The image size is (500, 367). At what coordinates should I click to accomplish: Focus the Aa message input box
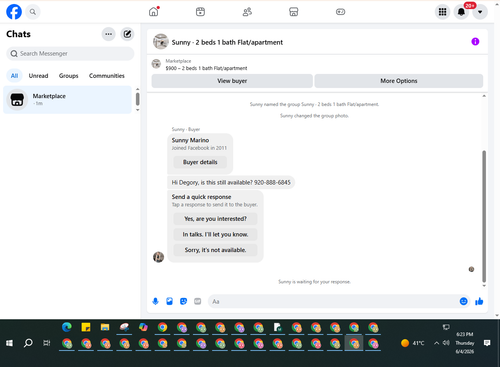(333, 302)
